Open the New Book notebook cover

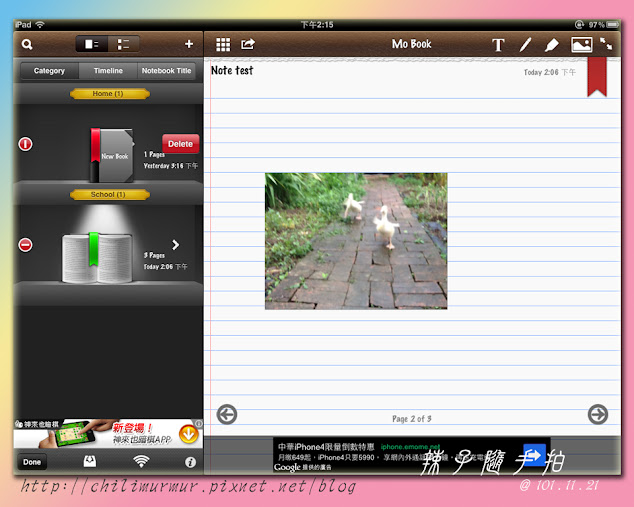(x=111, y=156)
